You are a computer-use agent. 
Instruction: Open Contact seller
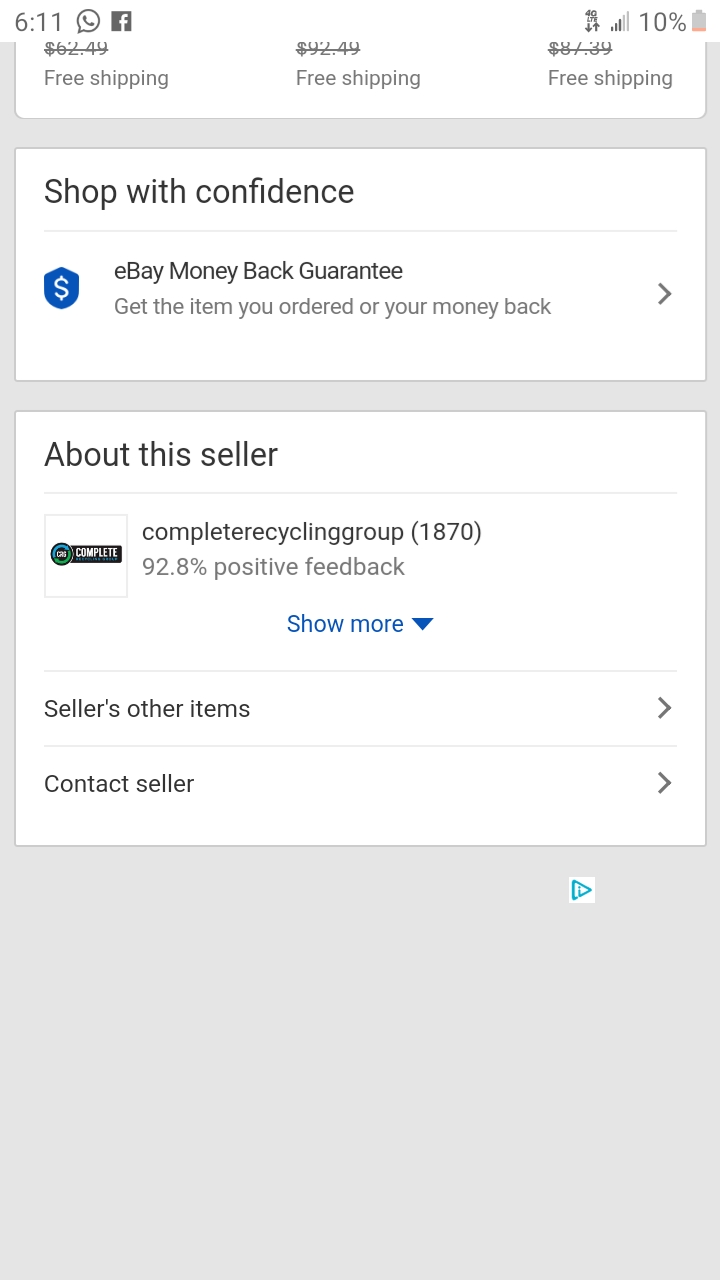119,784
